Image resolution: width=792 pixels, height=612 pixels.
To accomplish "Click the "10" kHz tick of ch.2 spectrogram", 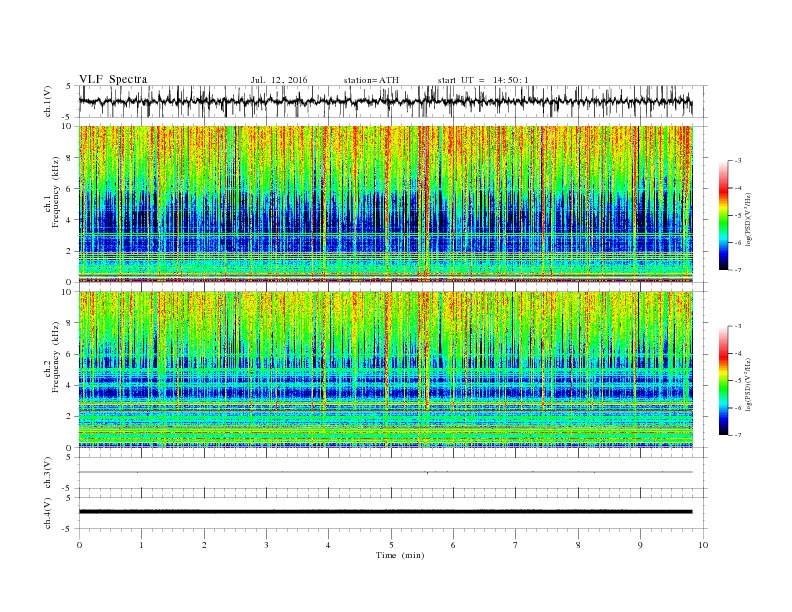I will click(x=68, y=292).
